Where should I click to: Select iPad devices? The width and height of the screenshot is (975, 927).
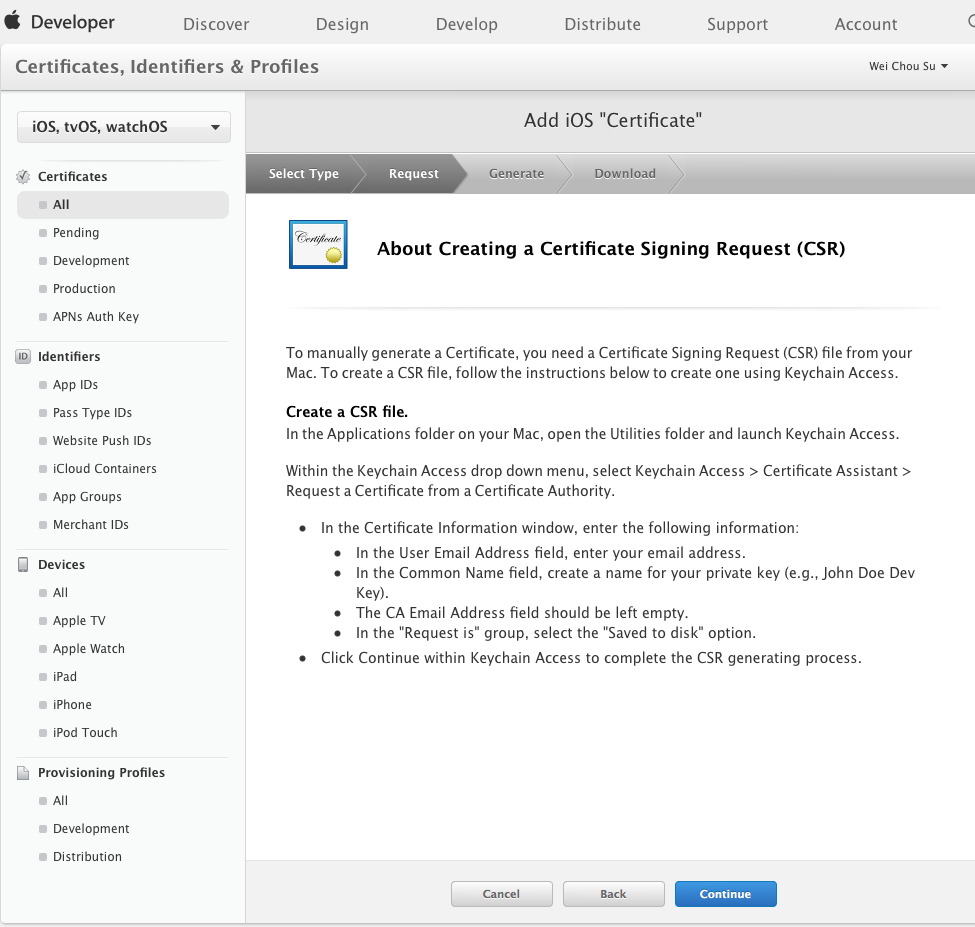pyautogui.click(x=65, y=676)
